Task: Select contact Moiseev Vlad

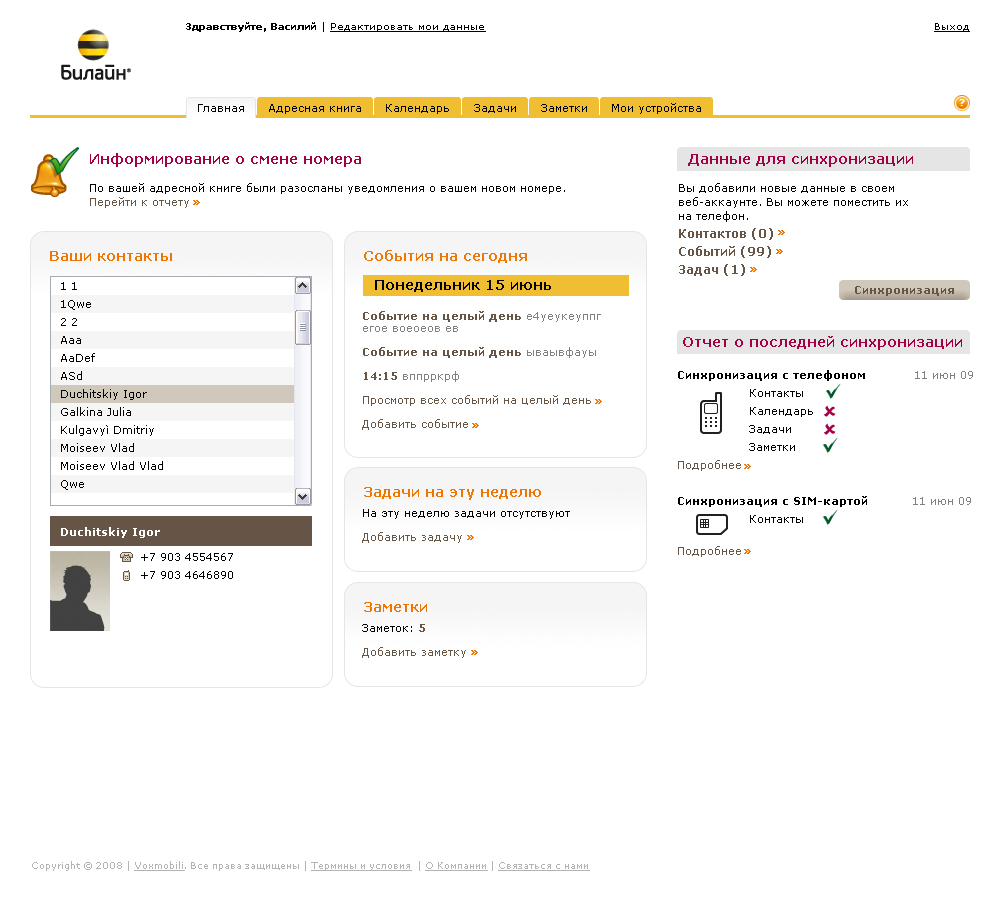Action: pyautogui.click(x=172, y=448)
